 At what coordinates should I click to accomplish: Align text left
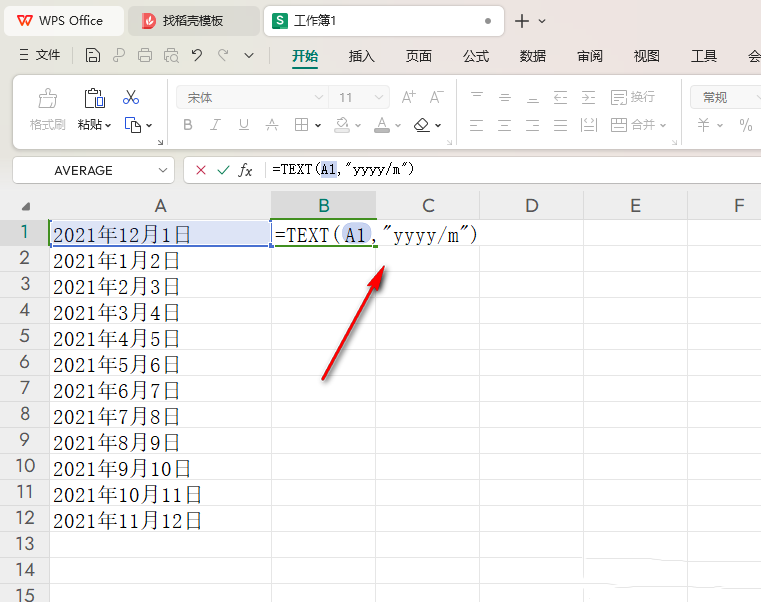477,125
